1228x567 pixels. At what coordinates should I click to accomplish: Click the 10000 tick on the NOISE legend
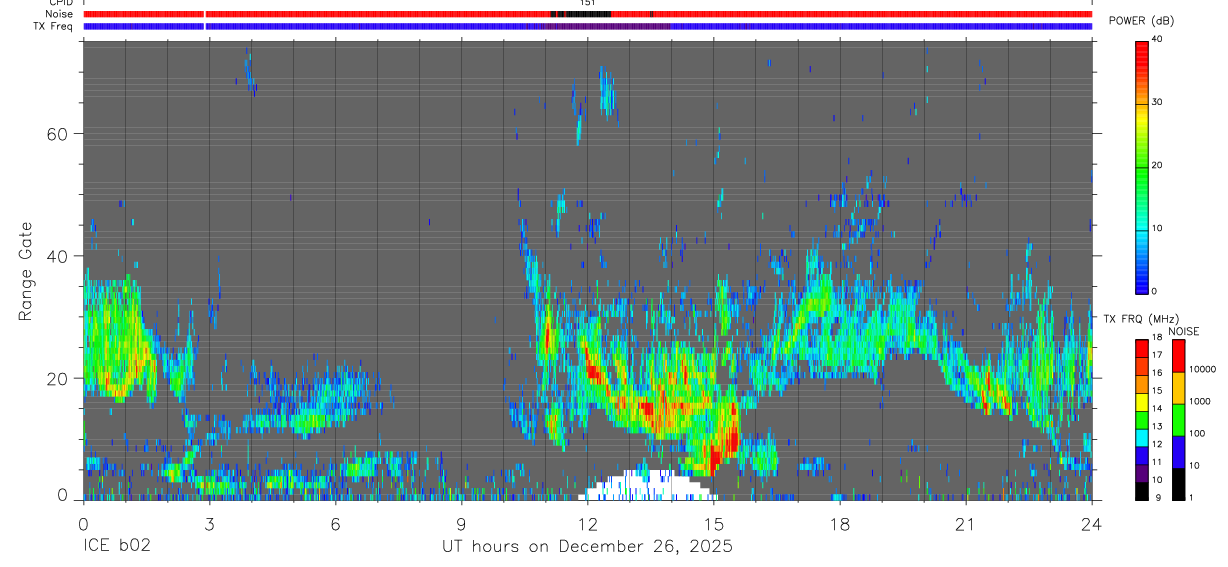tap(1203, 369)
